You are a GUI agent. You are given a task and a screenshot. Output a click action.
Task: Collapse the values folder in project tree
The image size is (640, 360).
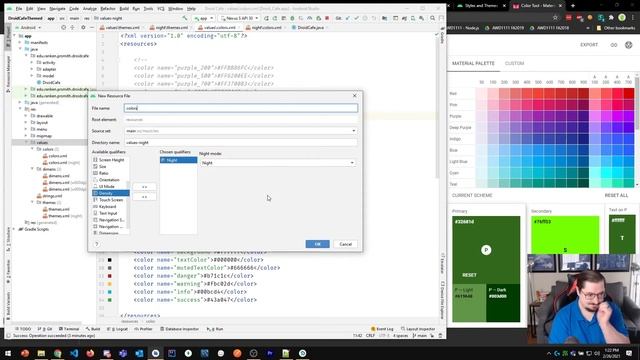tap(27, 142)
